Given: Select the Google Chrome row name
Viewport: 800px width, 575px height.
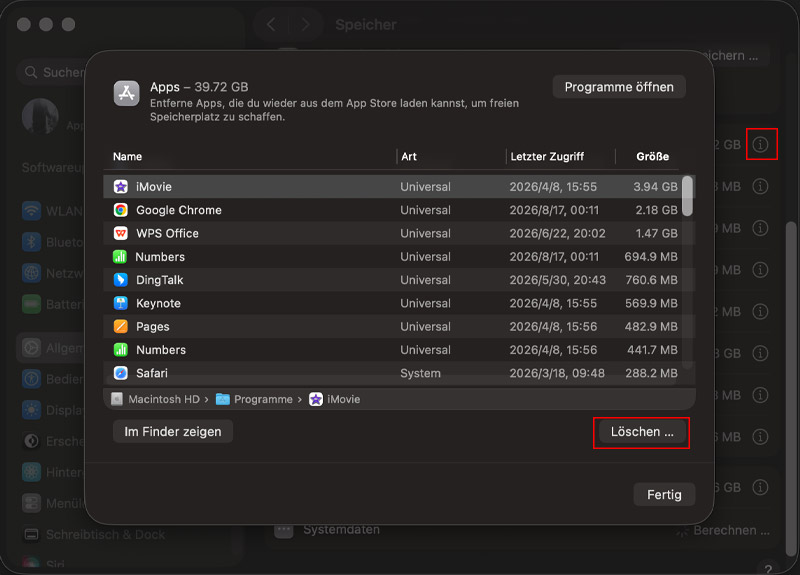Looking at the screenshot, I should click(179, 210).
